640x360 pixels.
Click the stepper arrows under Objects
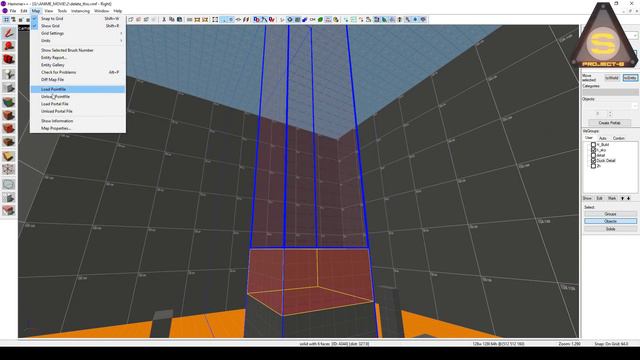coord(610,114)
